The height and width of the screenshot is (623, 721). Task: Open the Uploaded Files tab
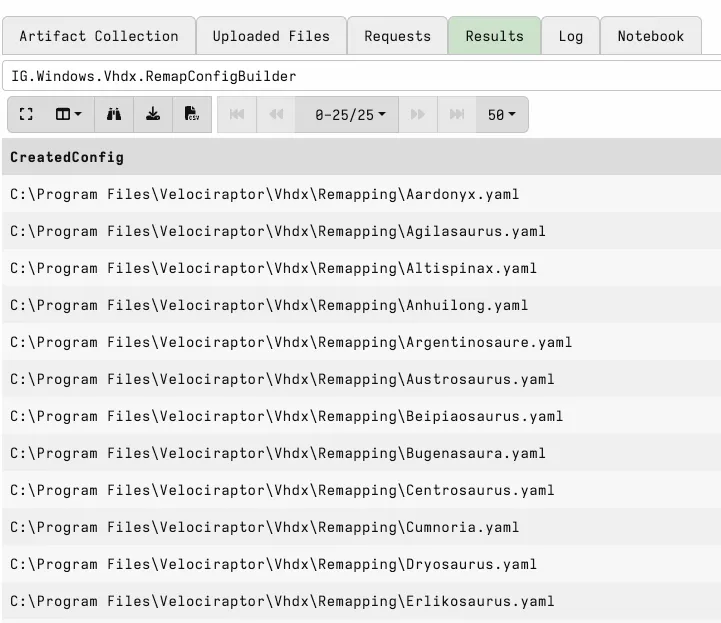271,36
